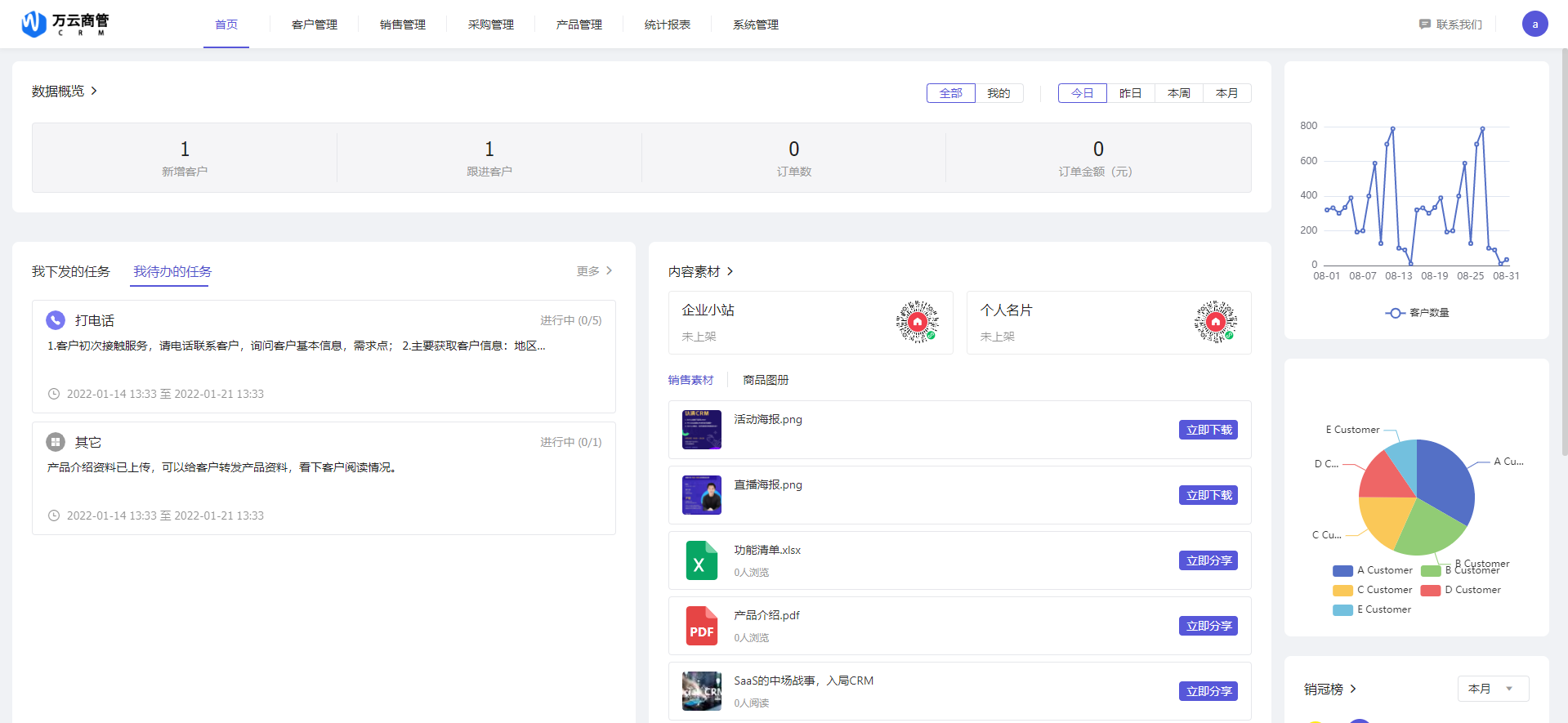
Task: Toggle B Customer legend swatch
Action: tap(1431, 571)
